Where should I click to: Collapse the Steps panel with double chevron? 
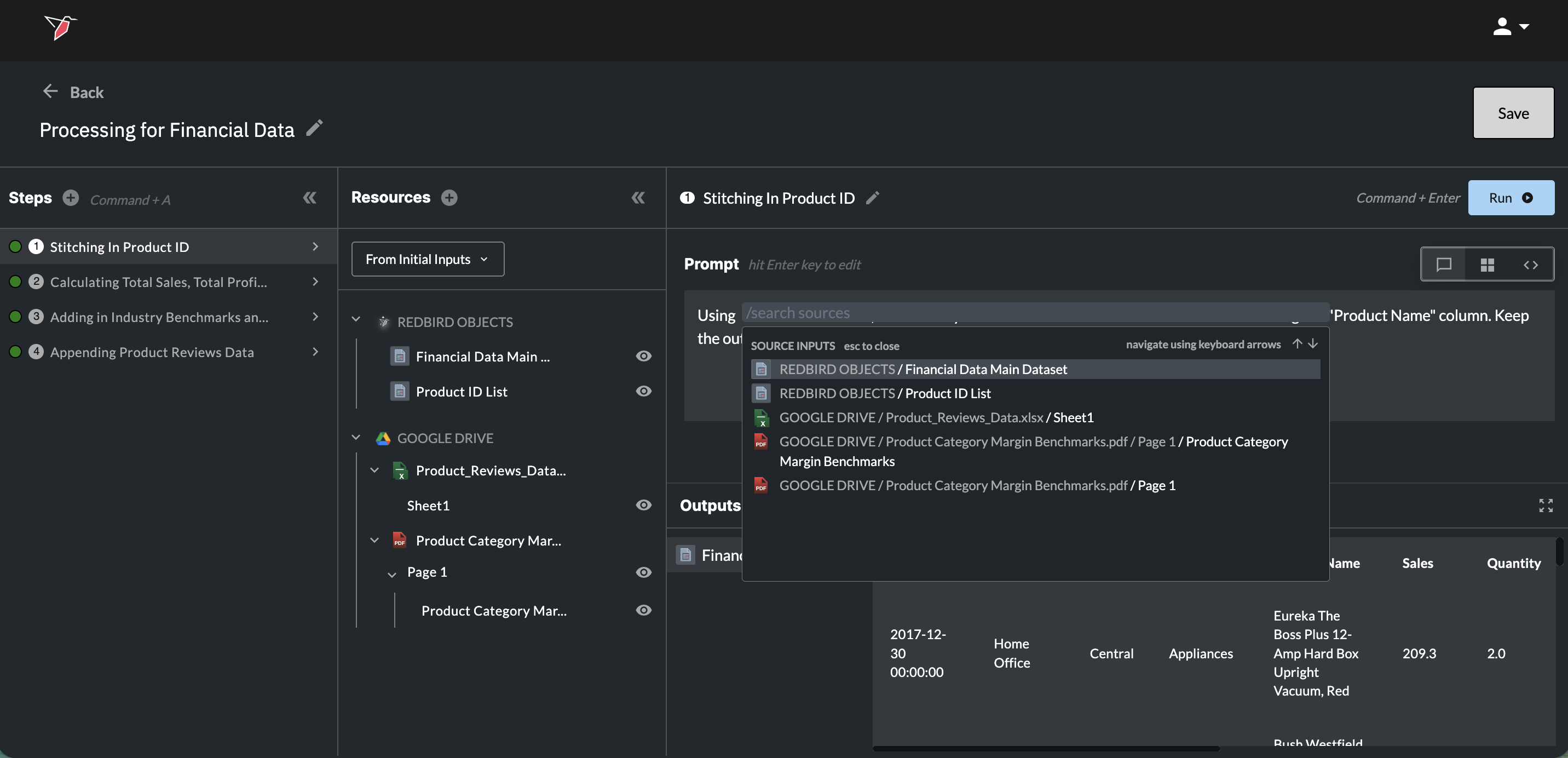pos(309,198)
